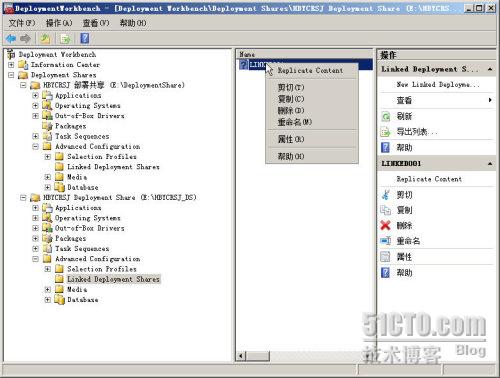Open the 帮助(H) menu in menu bar
This screenshot has height=378, width=500.
point(133,23)
